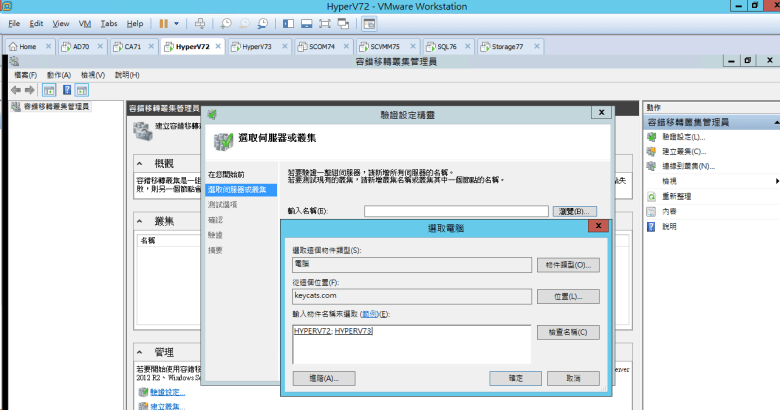Open the dropdown arrow next to pause button
The height and width of the screenshot is (410, 780).
[177, 22]
